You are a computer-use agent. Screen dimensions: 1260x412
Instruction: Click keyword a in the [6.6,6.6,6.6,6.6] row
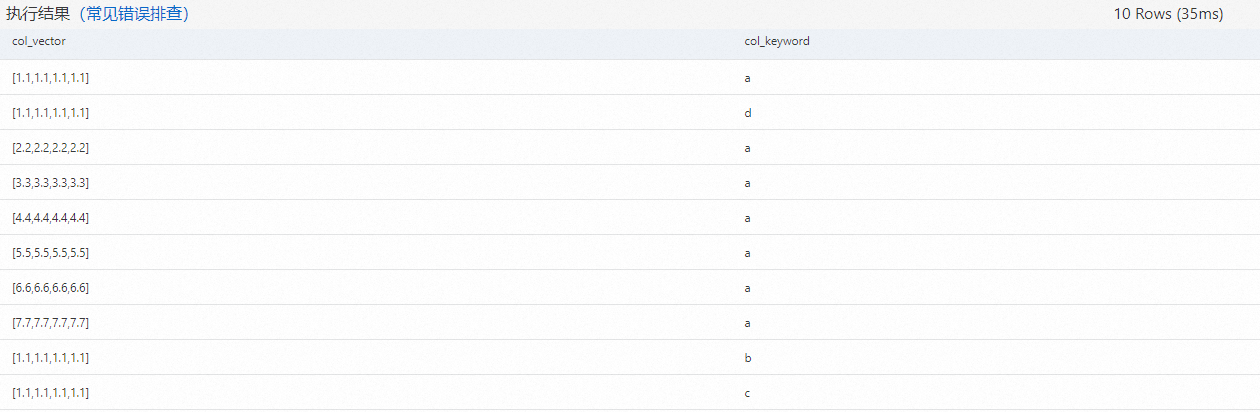[748, 288]
